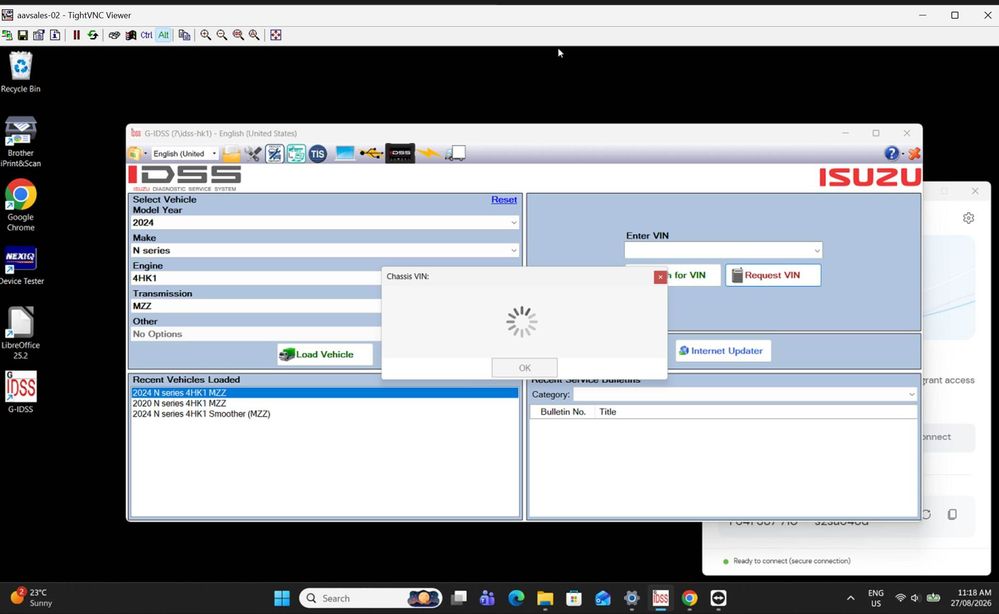Click TightVNC send Ctrl-Esc icon

(x=131, y=35)
